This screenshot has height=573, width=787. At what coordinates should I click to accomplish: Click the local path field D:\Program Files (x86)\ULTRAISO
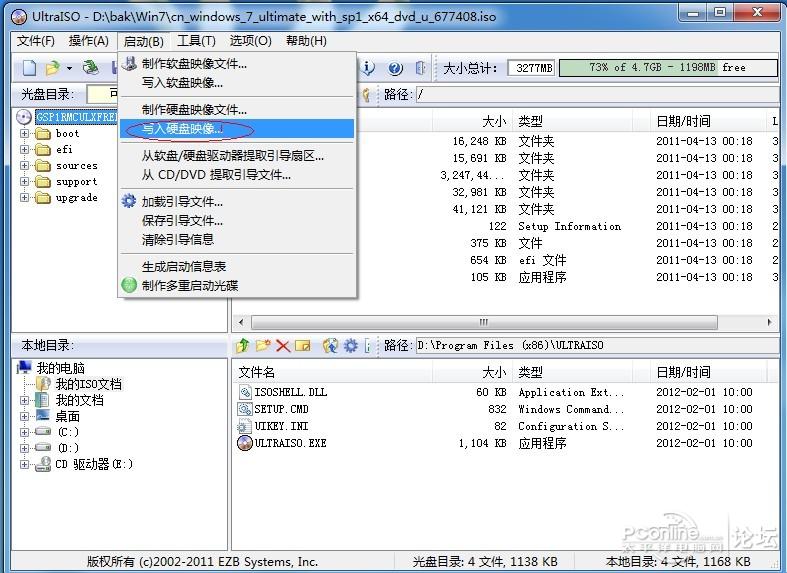pyautogui.click(x=597, y=345)
